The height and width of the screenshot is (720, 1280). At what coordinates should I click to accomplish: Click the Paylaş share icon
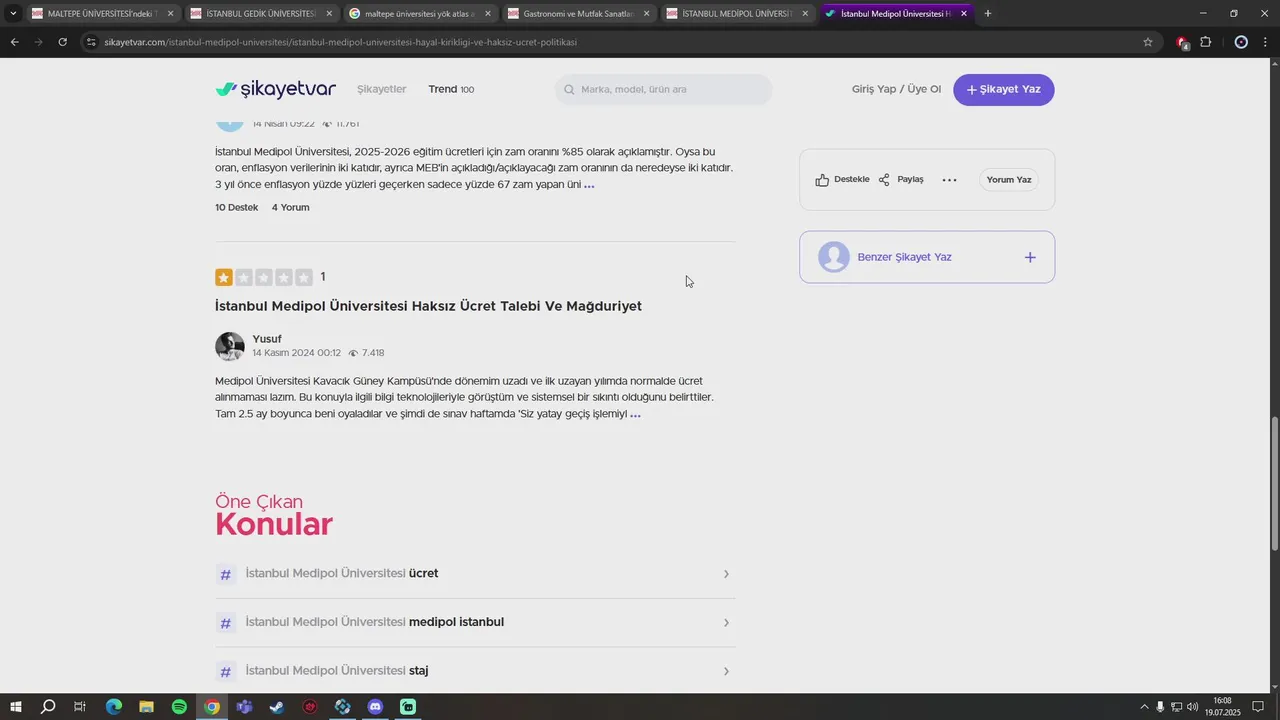tap(884, 180)
